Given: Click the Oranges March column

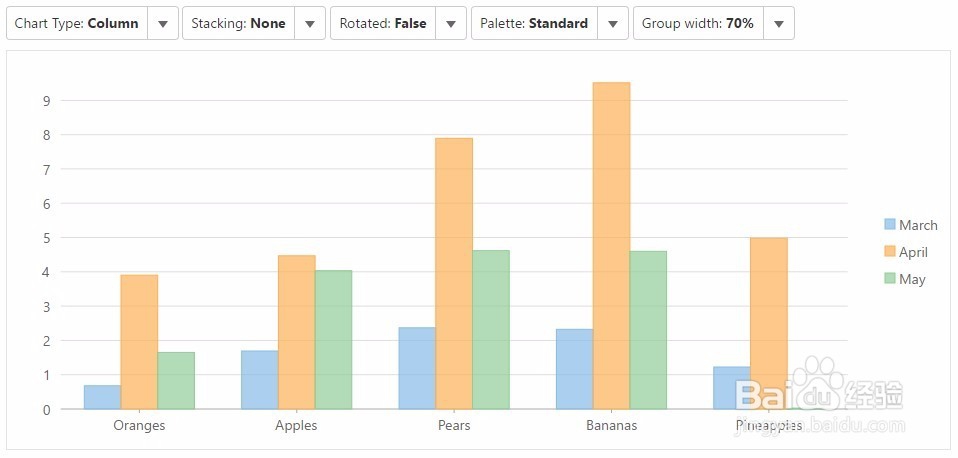Looking at the screenshot, I should click(102, 397).
